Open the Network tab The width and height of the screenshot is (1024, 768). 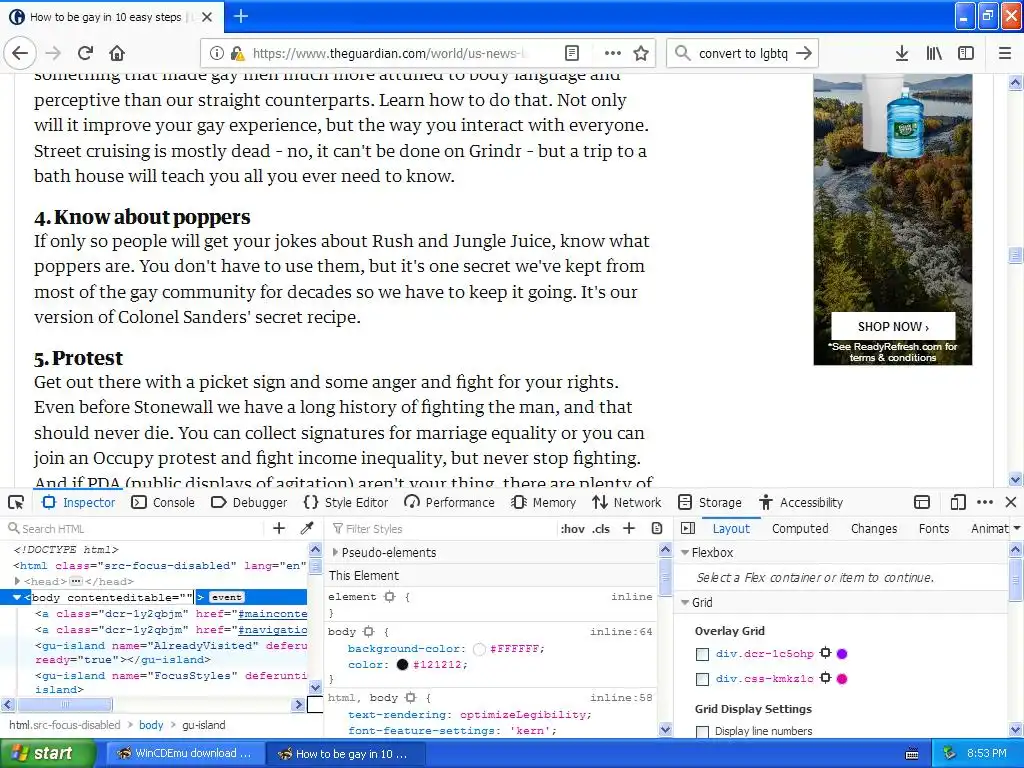click(627, 502)
